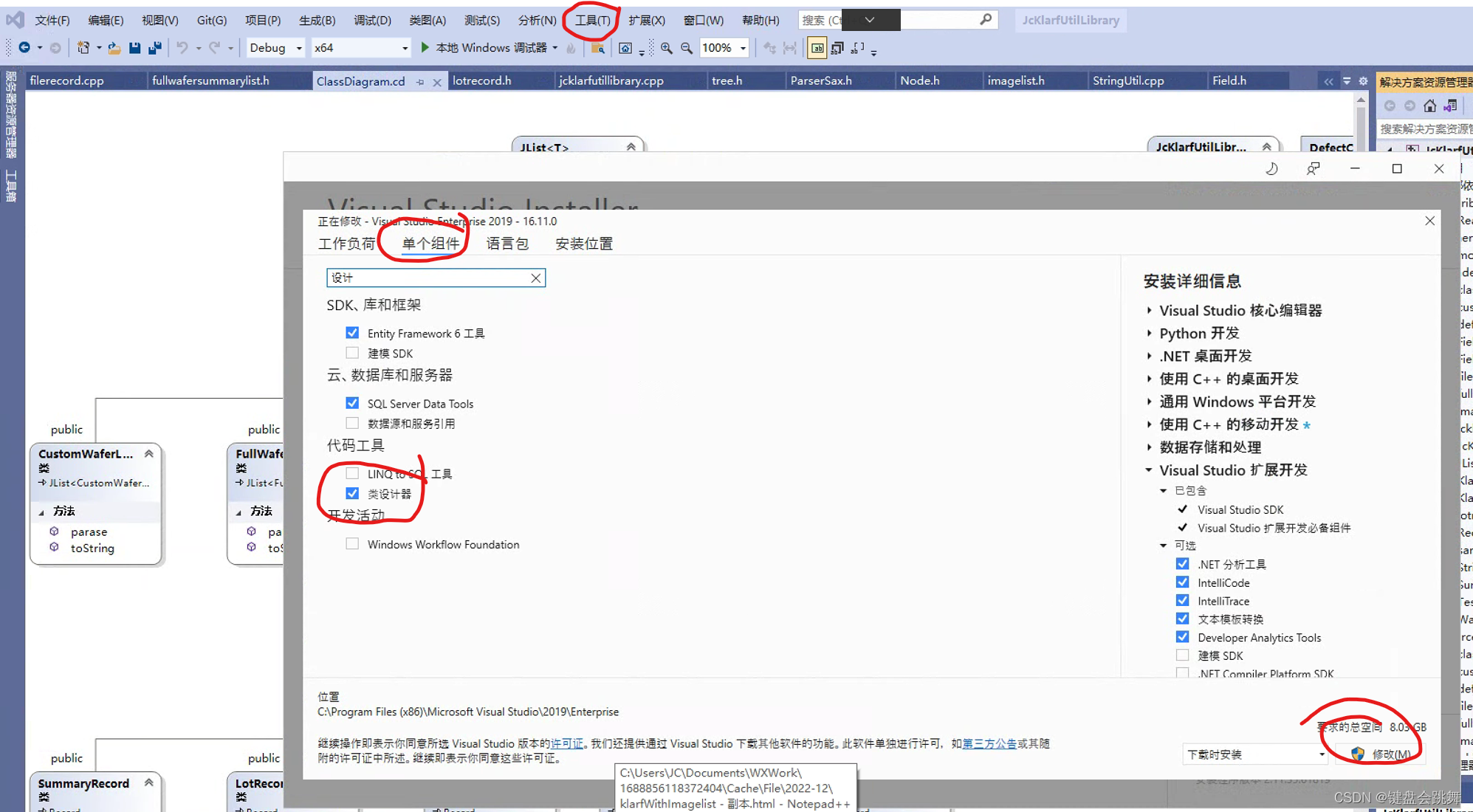Viewport: 1473px width, 812px height.
Task: Toggle dark theme moon icon in Installer
Action: pyautogui.click(x=1271, y=168)
